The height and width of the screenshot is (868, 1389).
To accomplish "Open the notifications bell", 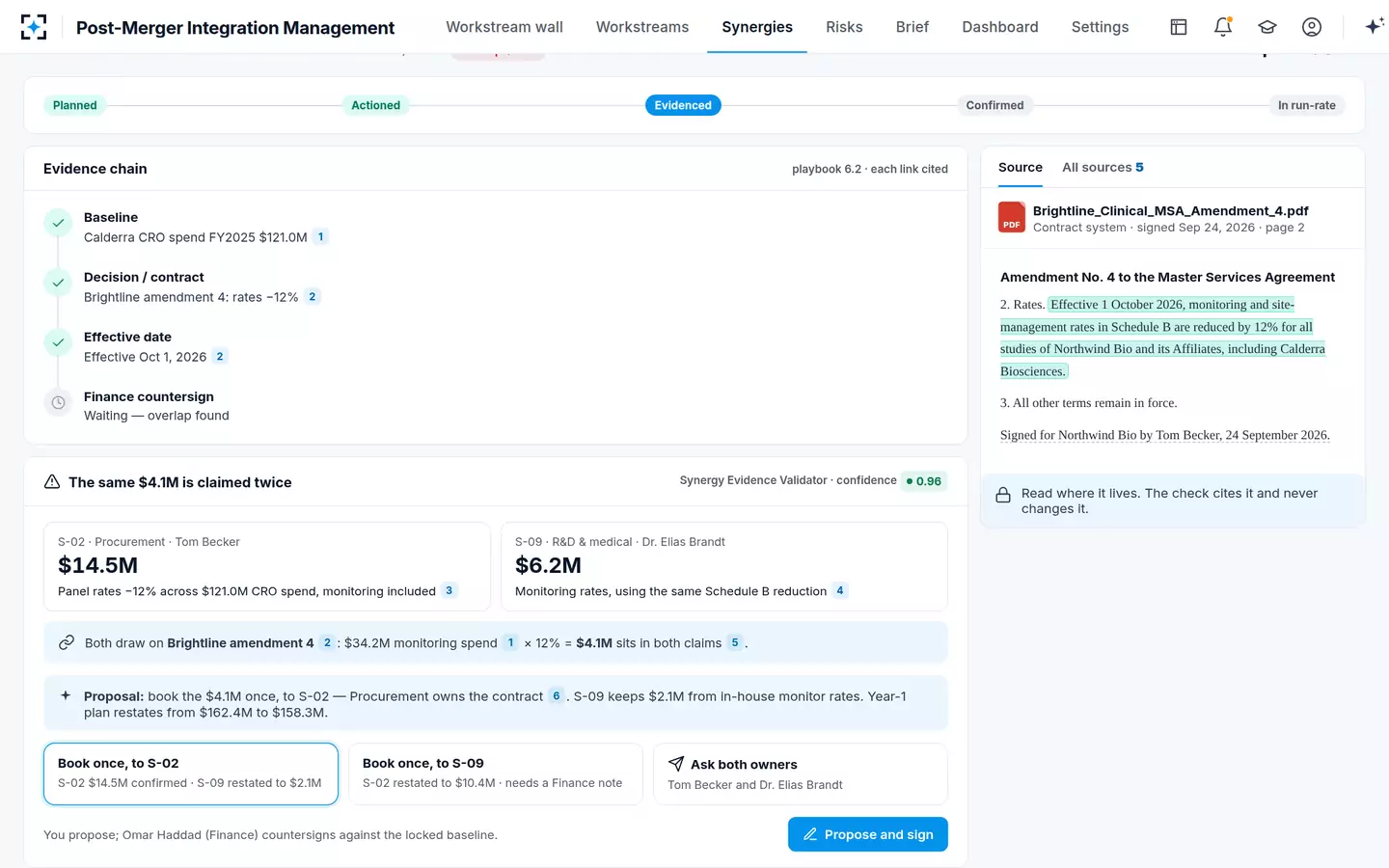I will [x=1223, y=27].
